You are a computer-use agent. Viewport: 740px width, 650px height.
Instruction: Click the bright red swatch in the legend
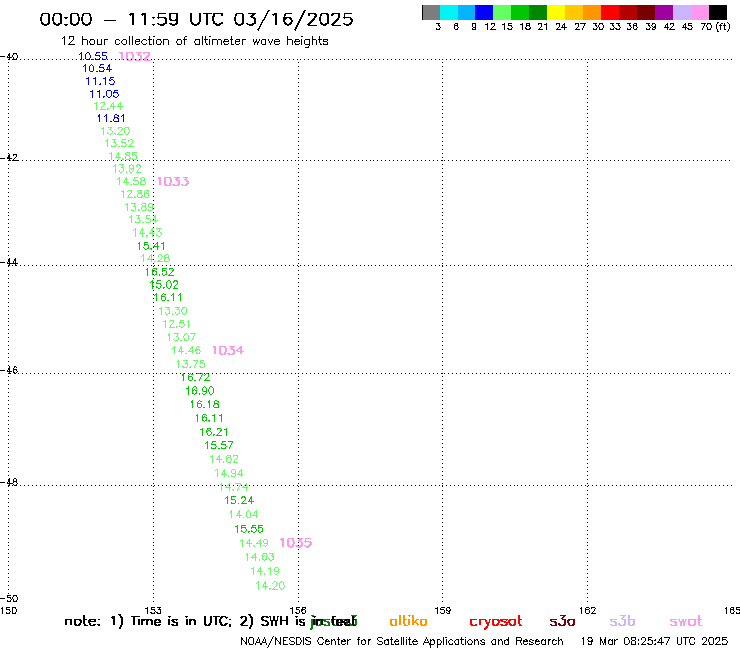(x=610, y=12)
